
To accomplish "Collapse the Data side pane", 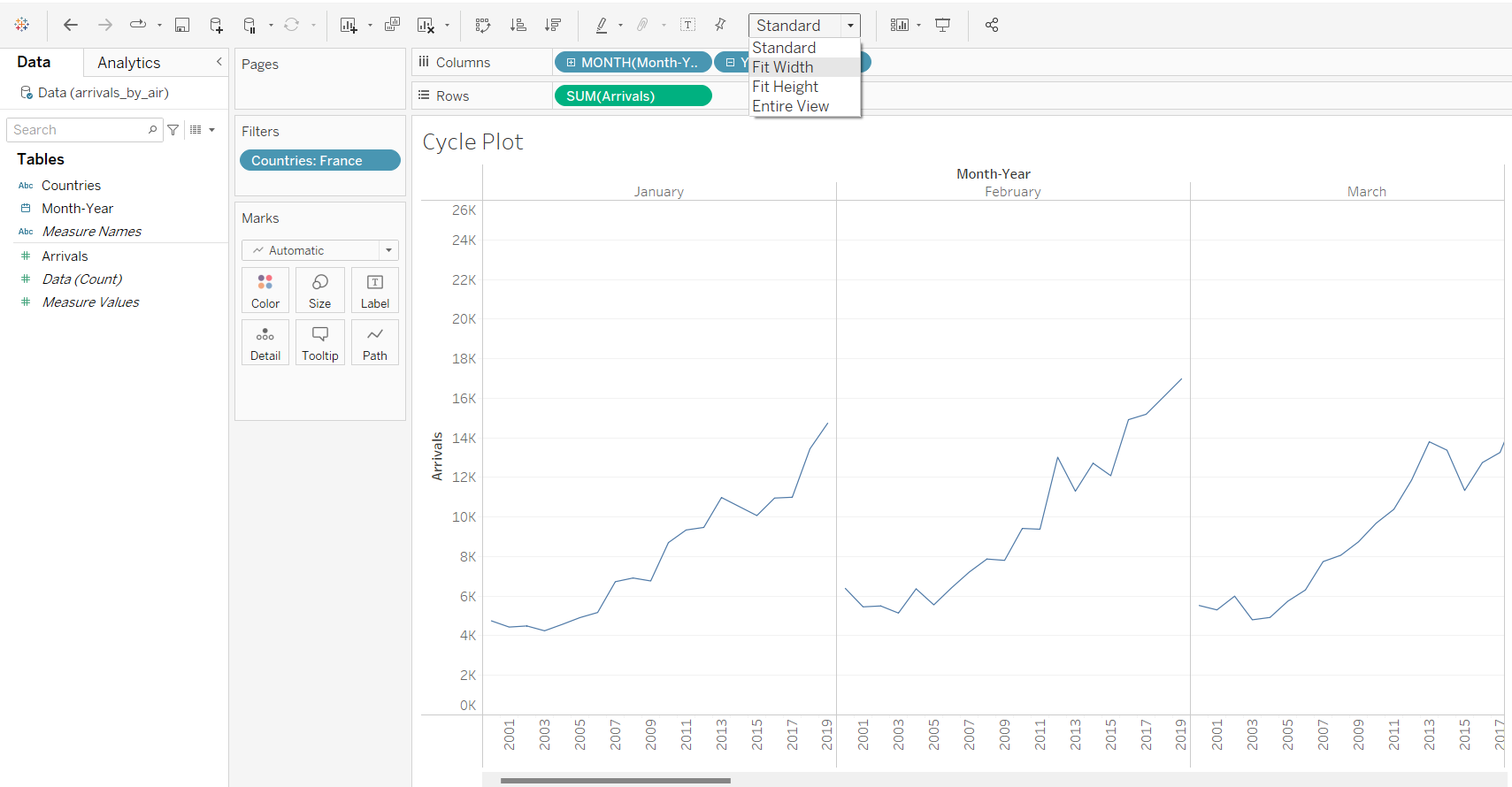I will click(219, 62).
